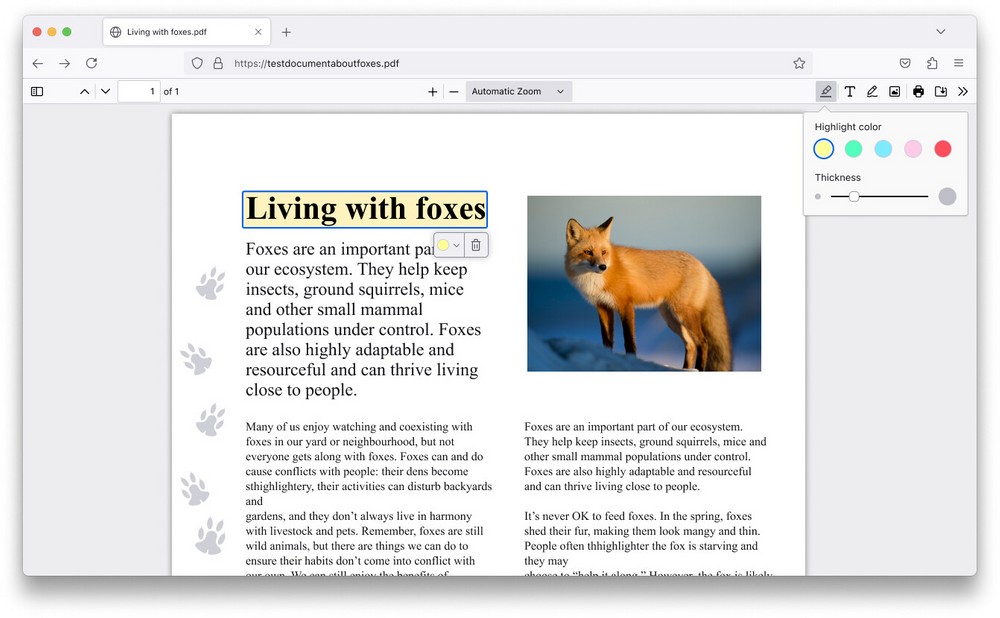Click the page number input field
The image size is (1000, 618).
click(139, 91)
